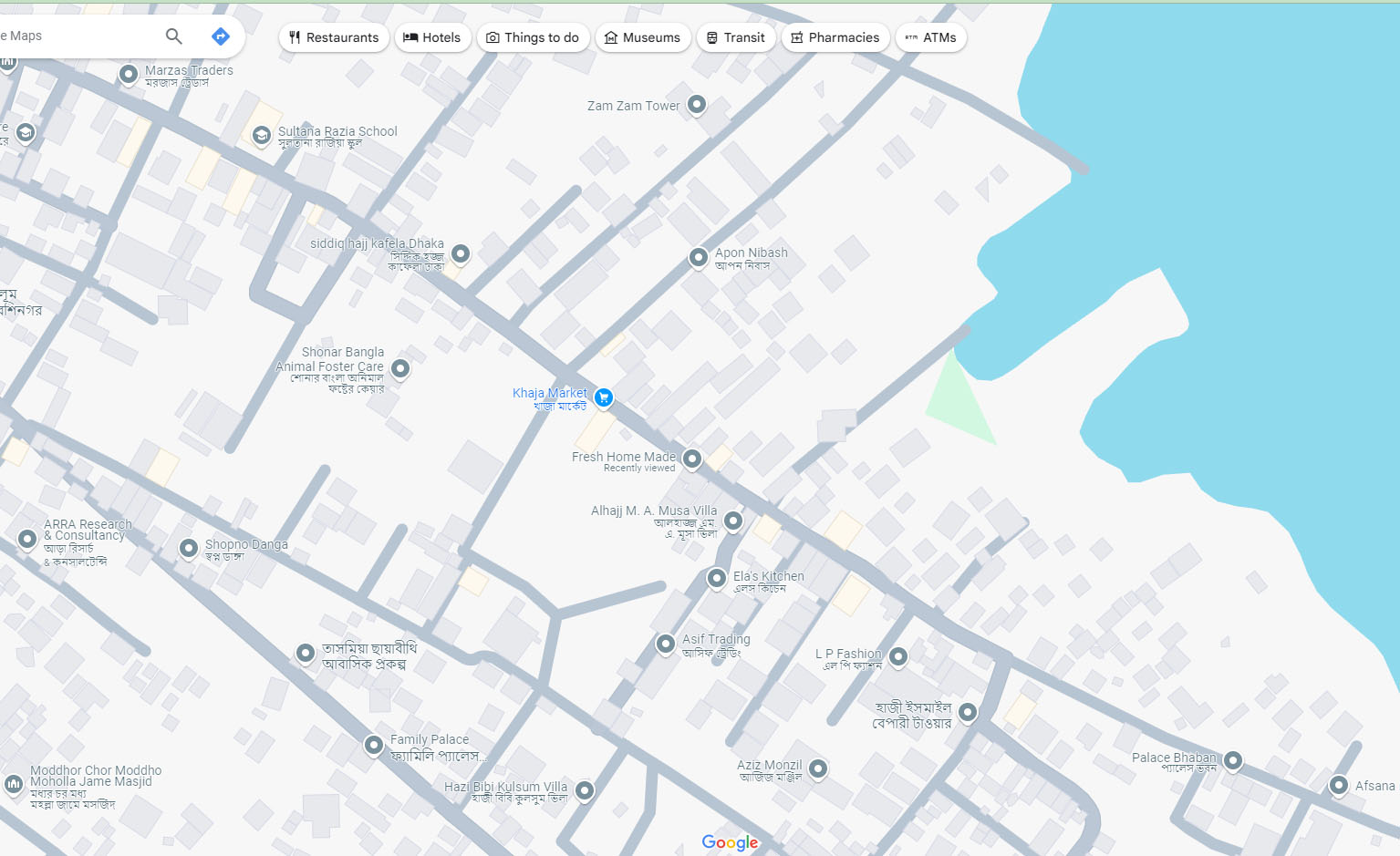This screenshot has height=856, width=1400.
Task: Filter map by Hotels
Action: [432, 37]
